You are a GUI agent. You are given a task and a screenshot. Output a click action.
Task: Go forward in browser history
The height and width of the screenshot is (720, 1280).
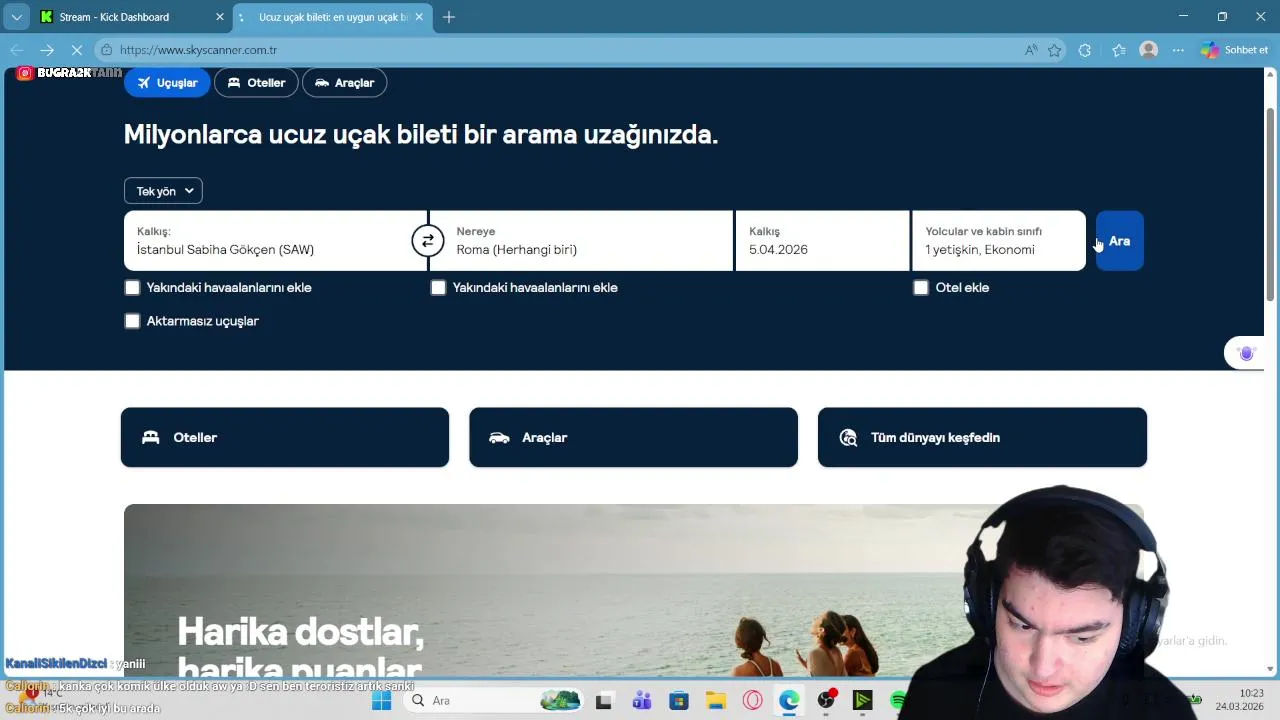(x=47, y=50)
